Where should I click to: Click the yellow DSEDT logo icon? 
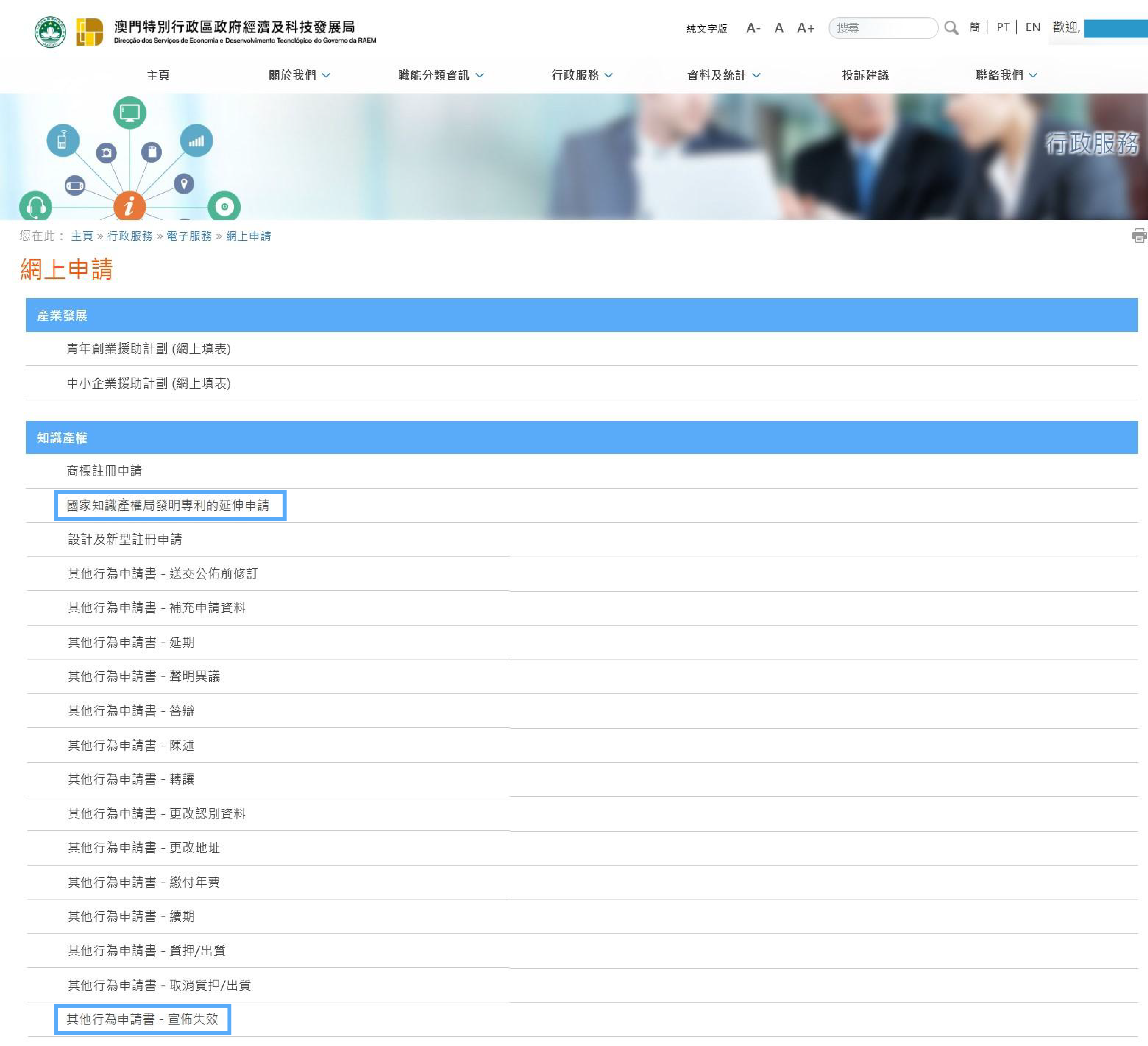[89, 32]
